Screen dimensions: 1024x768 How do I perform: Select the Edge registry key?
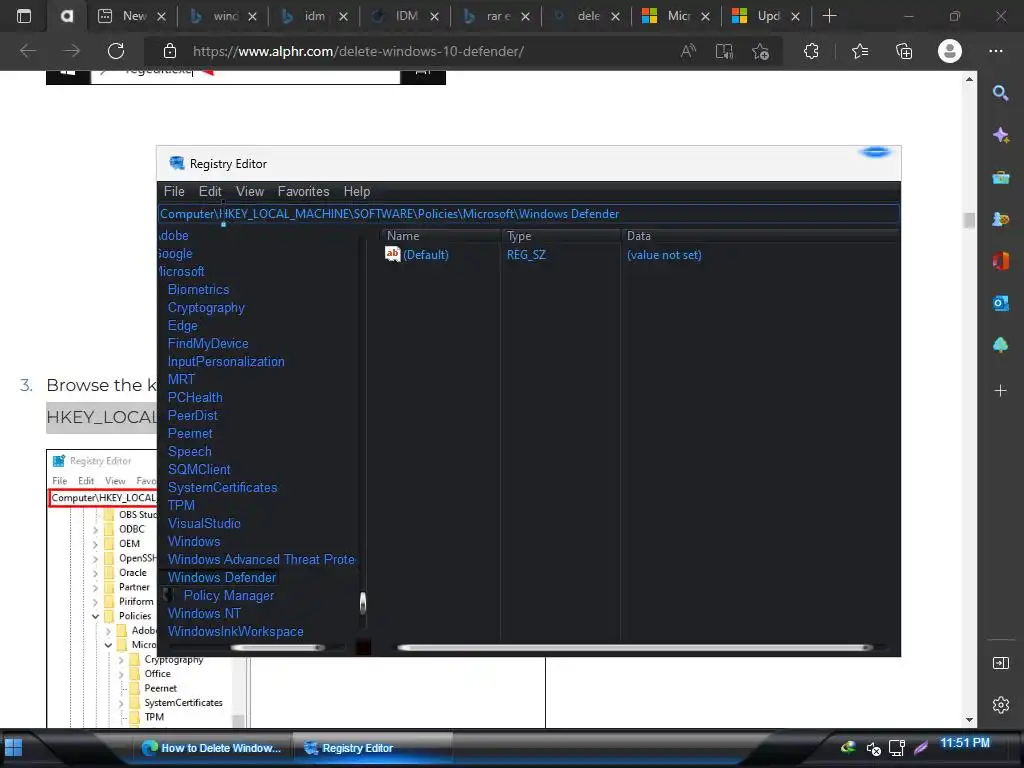click(183, 325)
